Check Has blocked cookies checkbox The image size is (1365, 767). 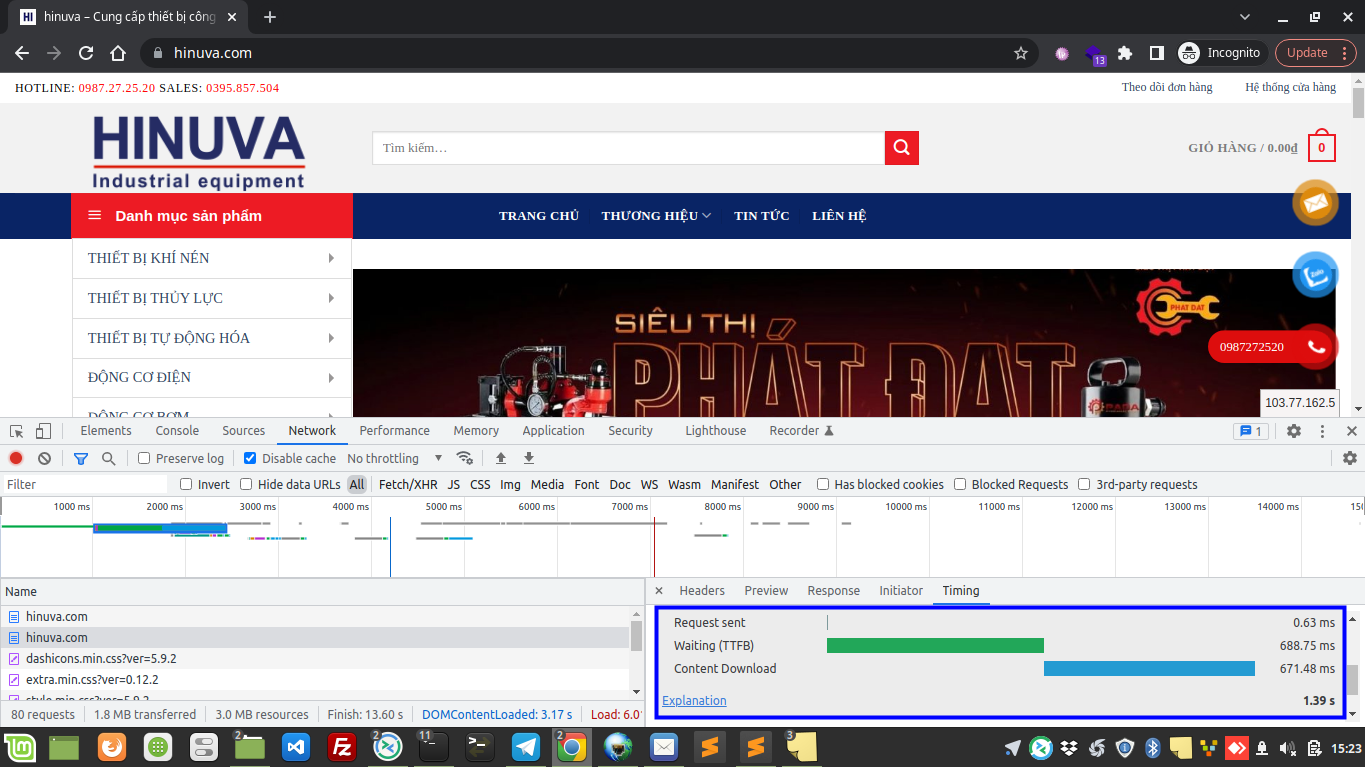[x=823, y=484]
